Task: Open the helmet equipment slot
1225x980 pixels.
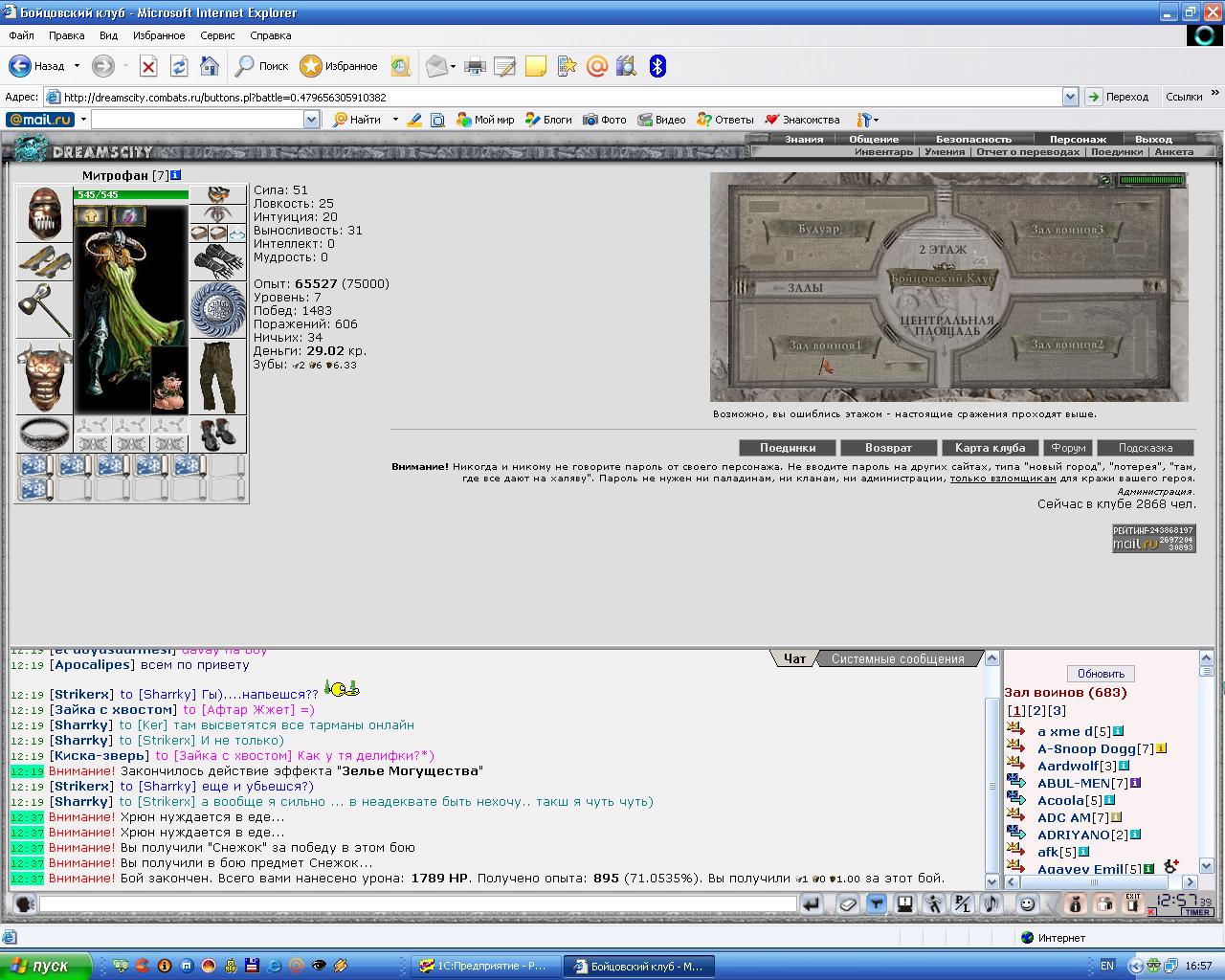Action: tap(44, 214)
